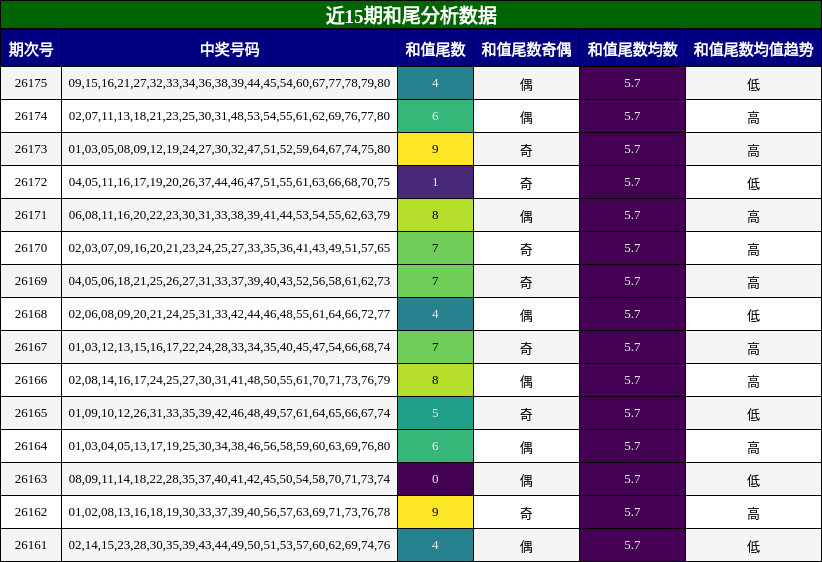Select issue number 26173
The width and height of the screenshot is (822, 562).
31,149
